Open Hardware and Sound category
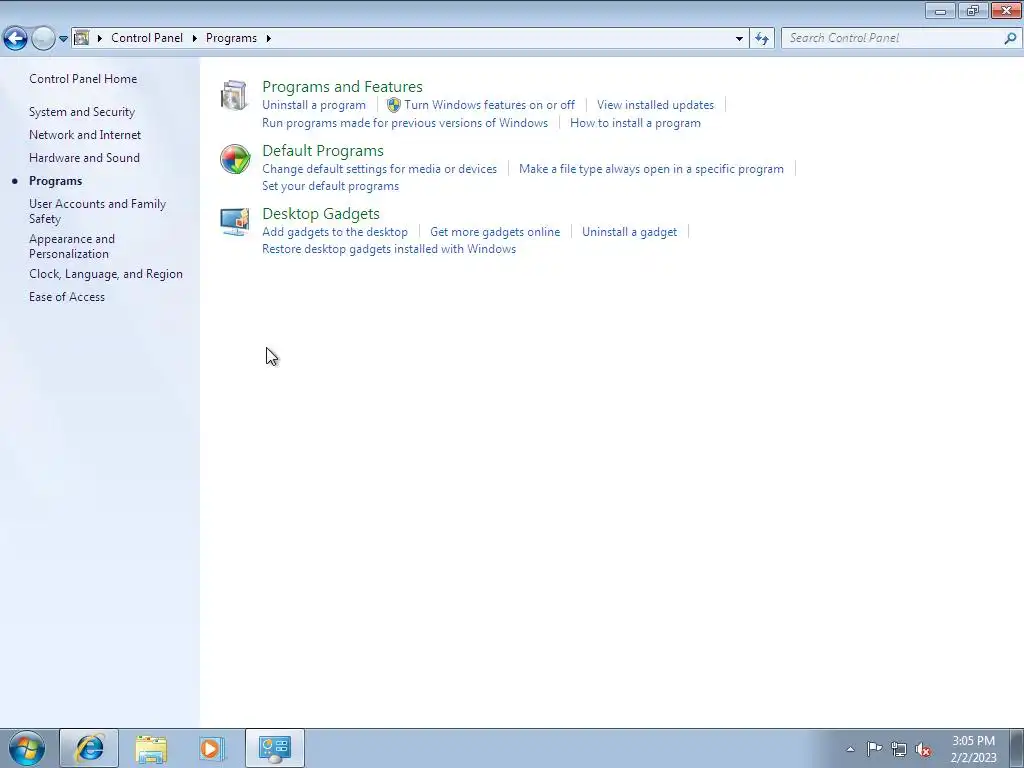The image size is (1024, 768). click(84, 157)
